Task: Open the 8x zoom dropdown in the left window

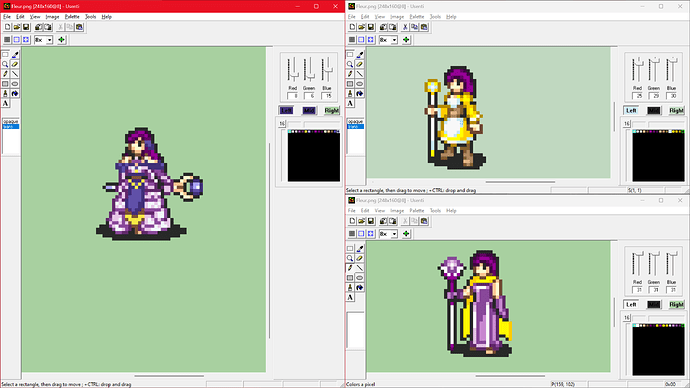Action: [50, 40]
